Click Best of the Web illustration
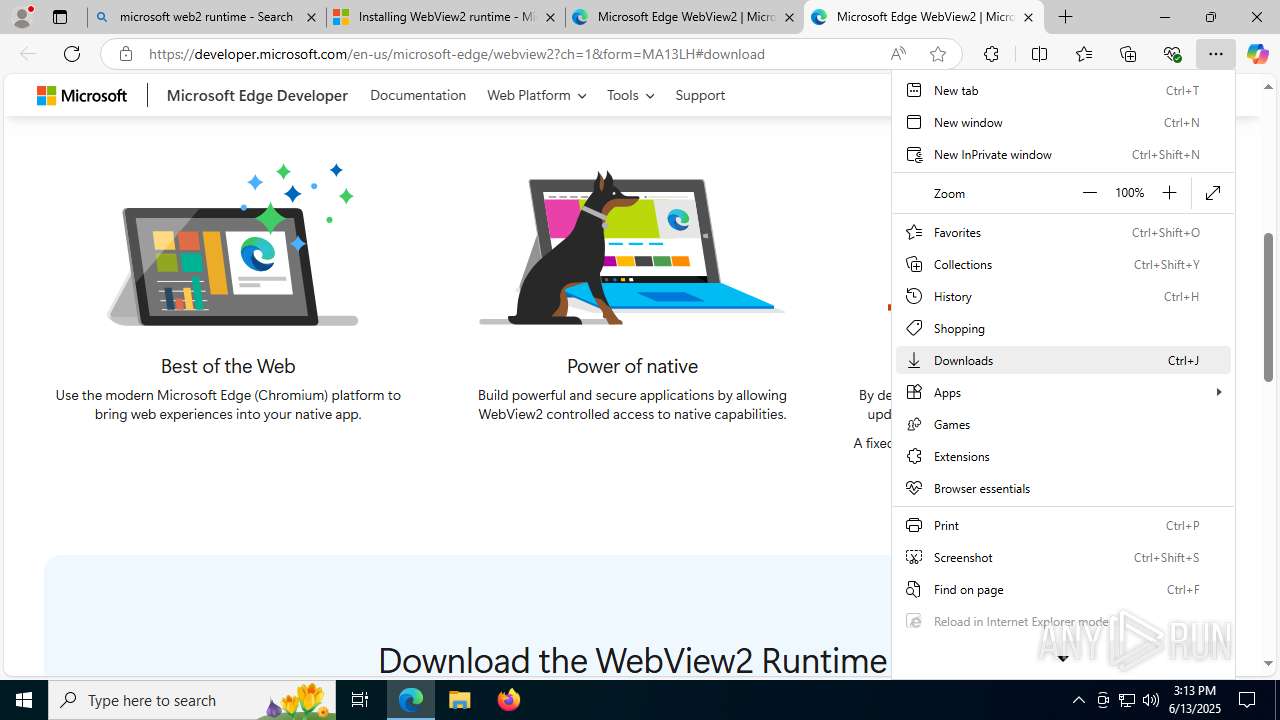1280x720 pixels. [233, 245]
